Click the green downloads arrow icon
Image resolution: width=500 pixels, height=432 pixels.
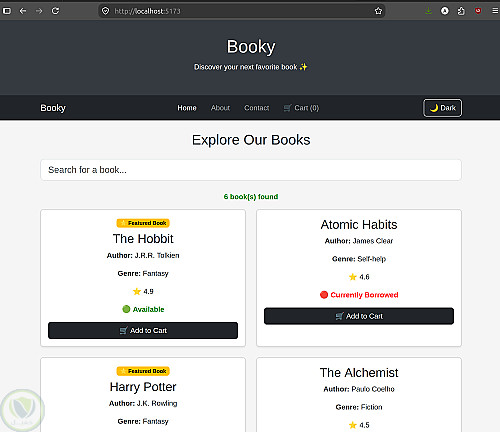tap(429, 11)
